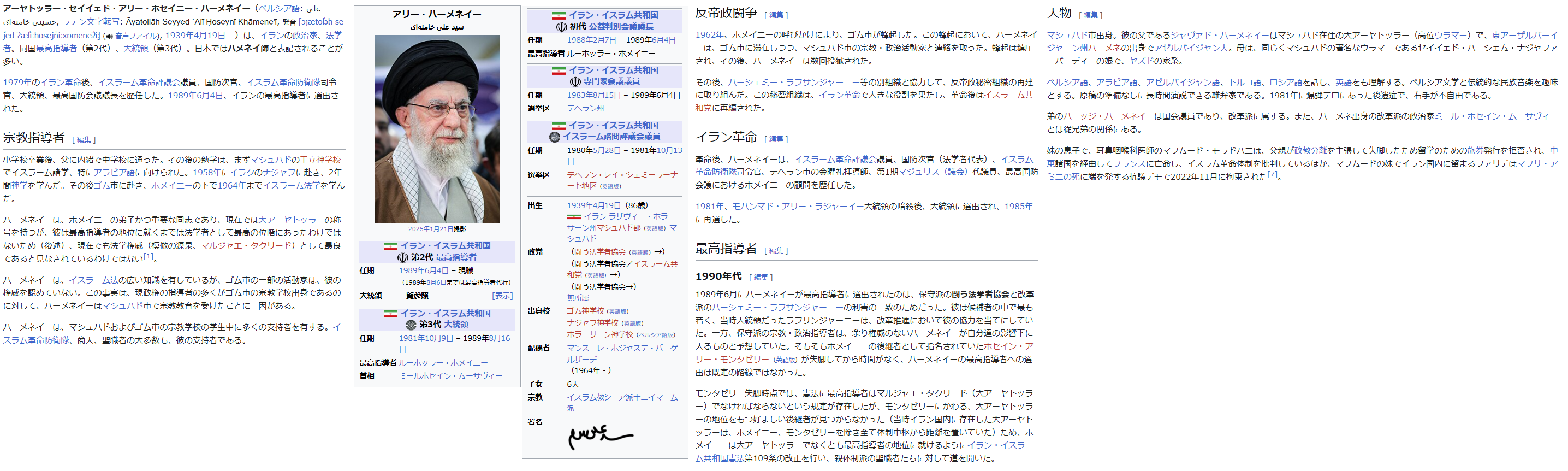Open the red ゴム神学校 link

pos(586,311)
